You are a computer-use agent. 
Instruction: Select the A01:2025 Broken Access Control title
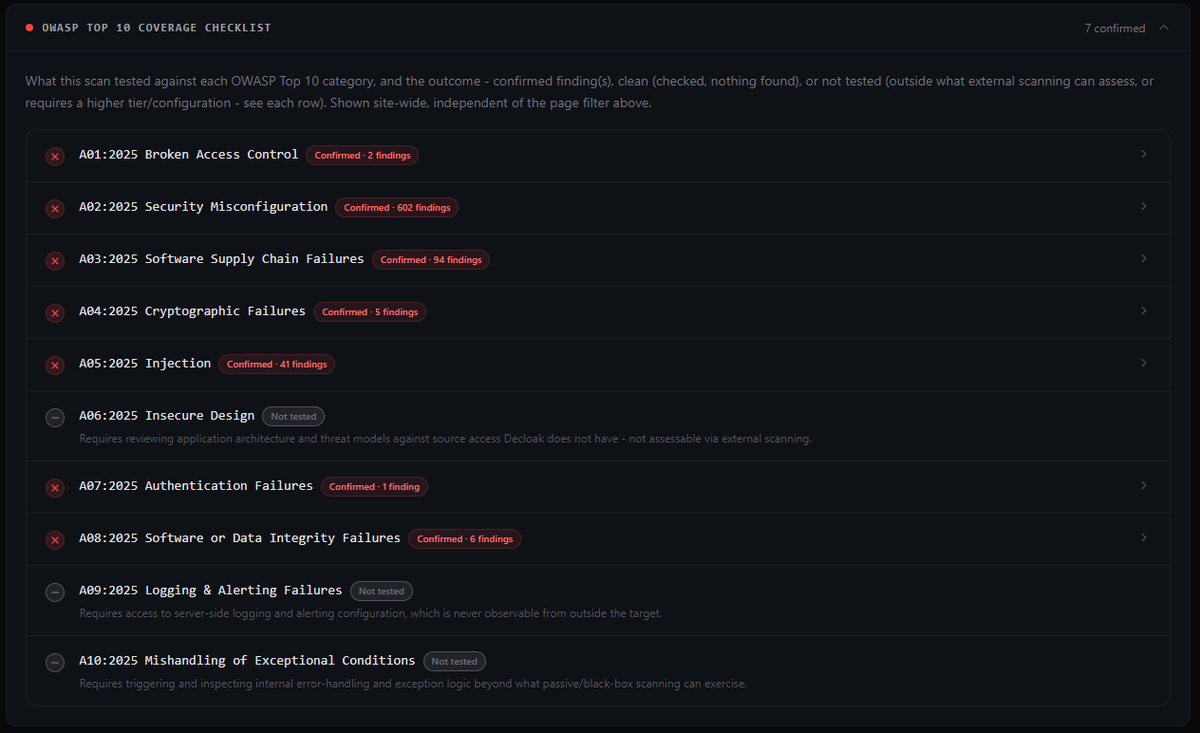coord(188,155)
